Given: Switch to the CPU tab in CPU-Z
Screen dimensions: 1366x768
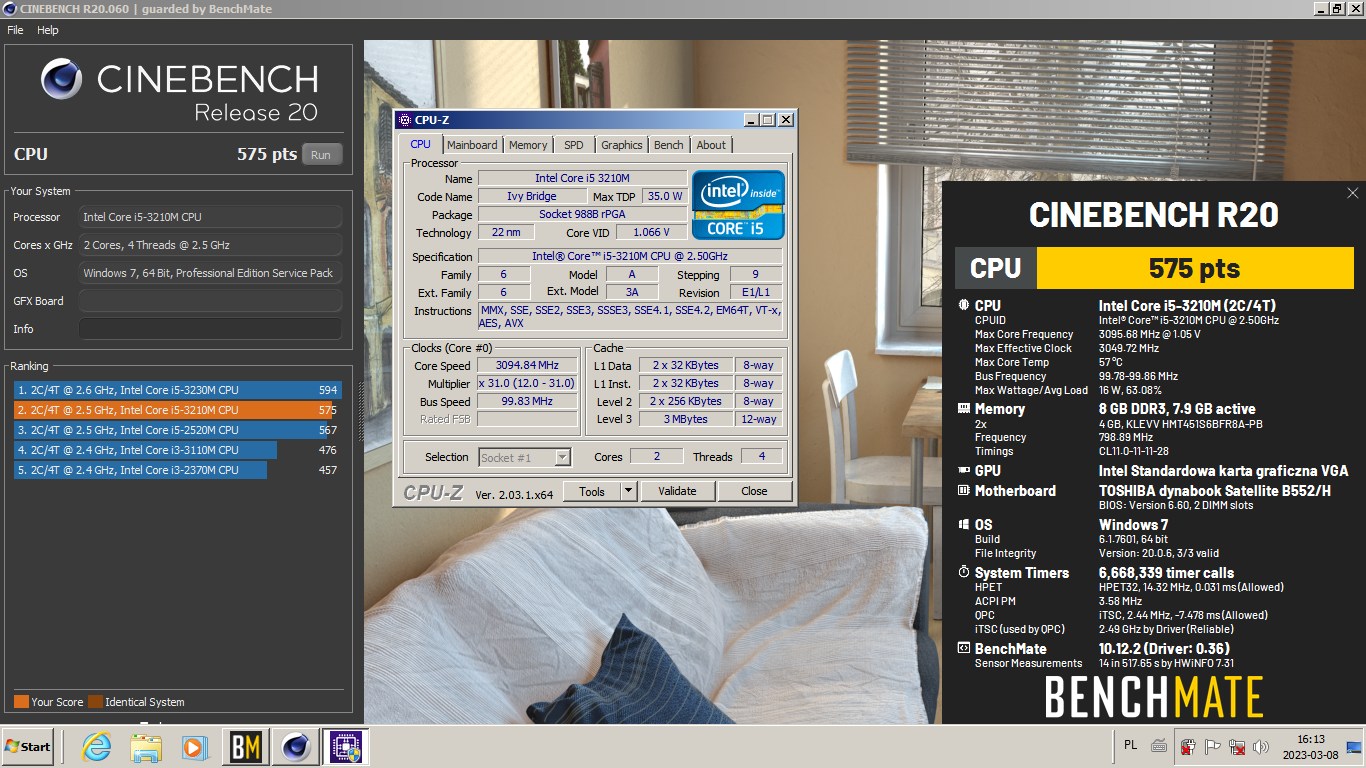Looking at the screenshot, I should tap(420, 144).
